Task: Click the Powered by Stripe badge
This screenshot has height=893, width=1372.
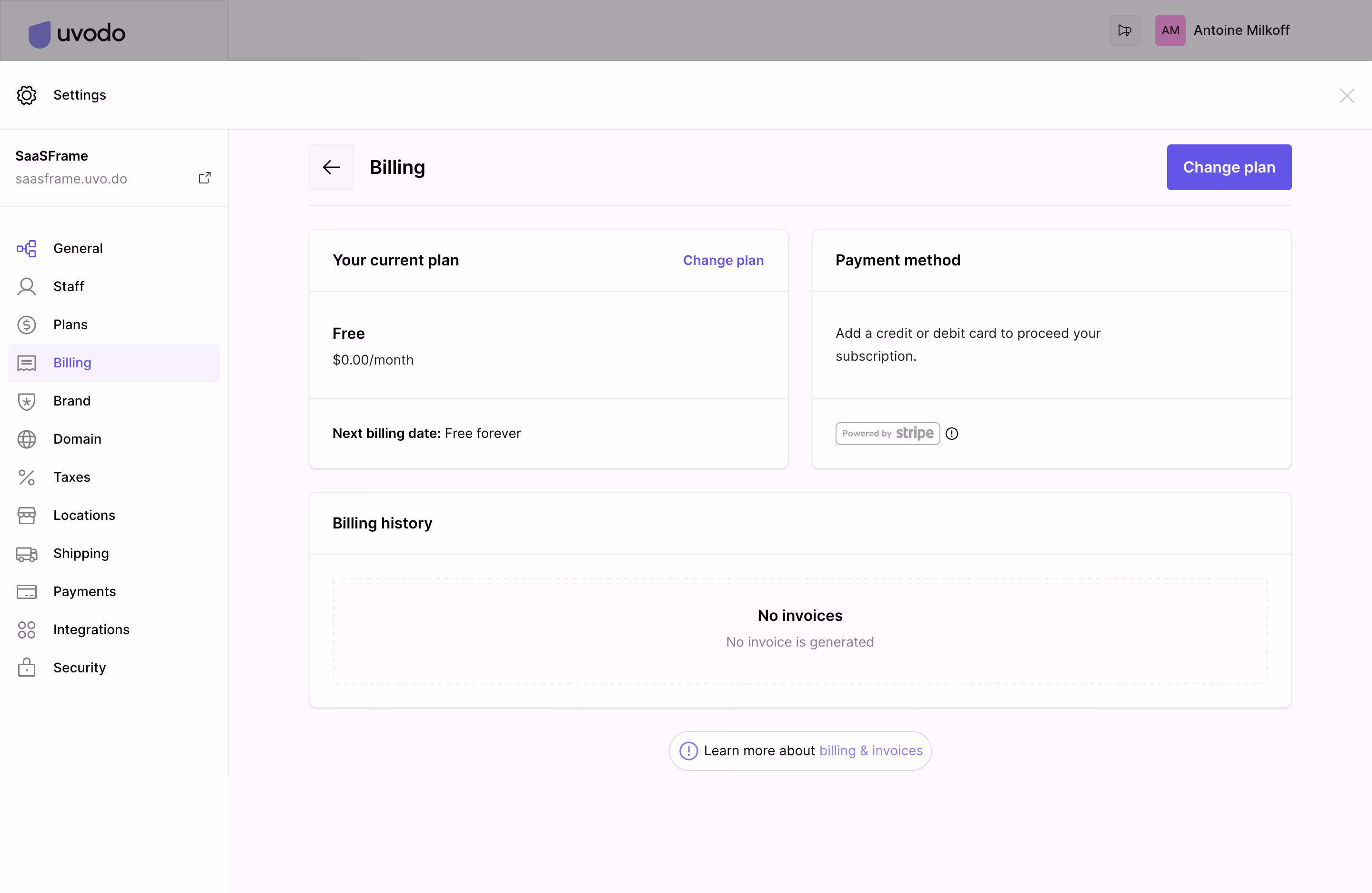Action: tap(888, 434)
